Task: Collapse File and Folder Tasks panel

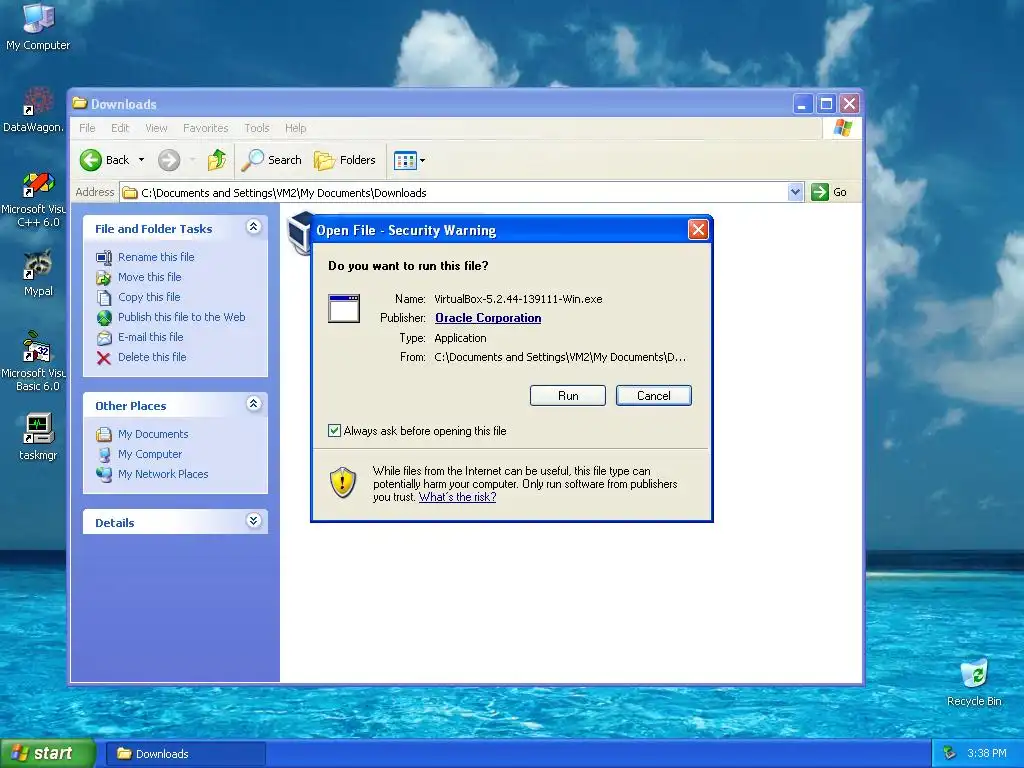Action: [x=253, y=227]
